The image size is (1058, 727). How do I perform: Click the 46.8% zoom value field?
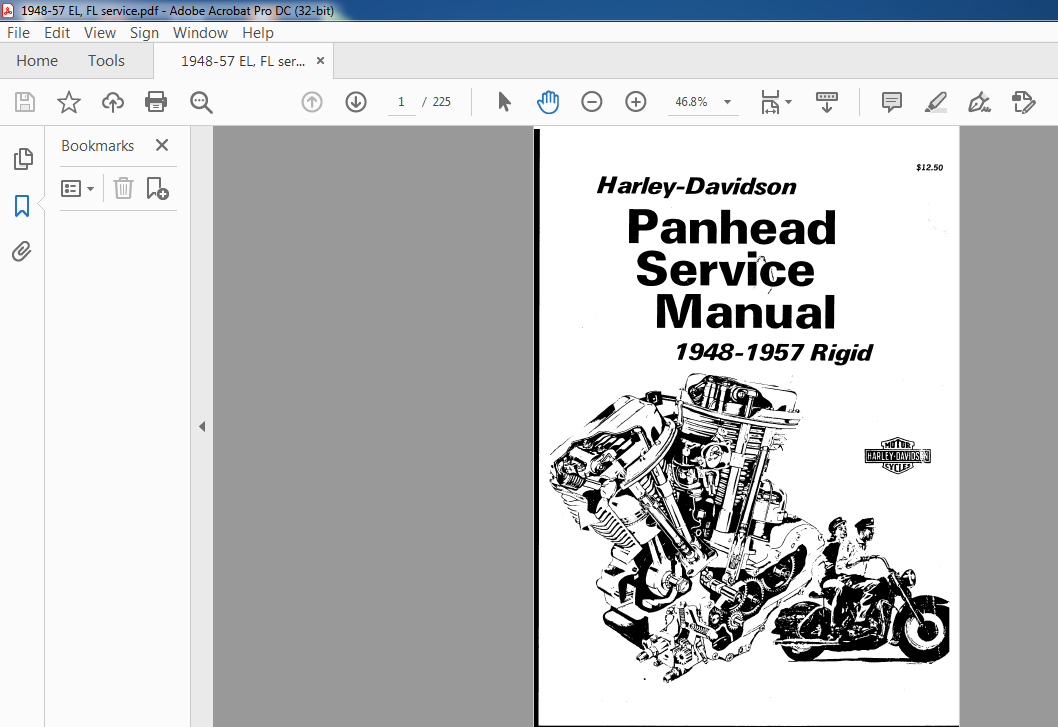pyautogui.click(x=692, y=102)
